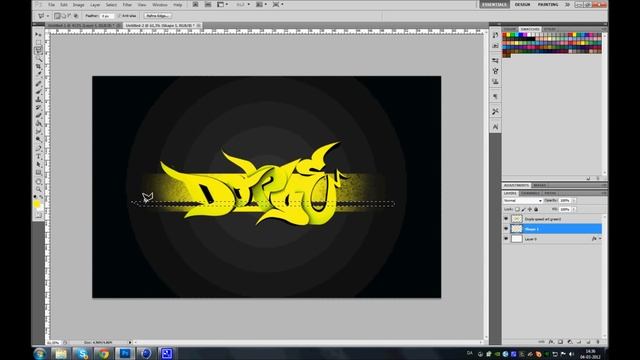This screenshot has height=360, width=640.
Task: Toggle visibility of Layer 0
Action: pos(506,238)
